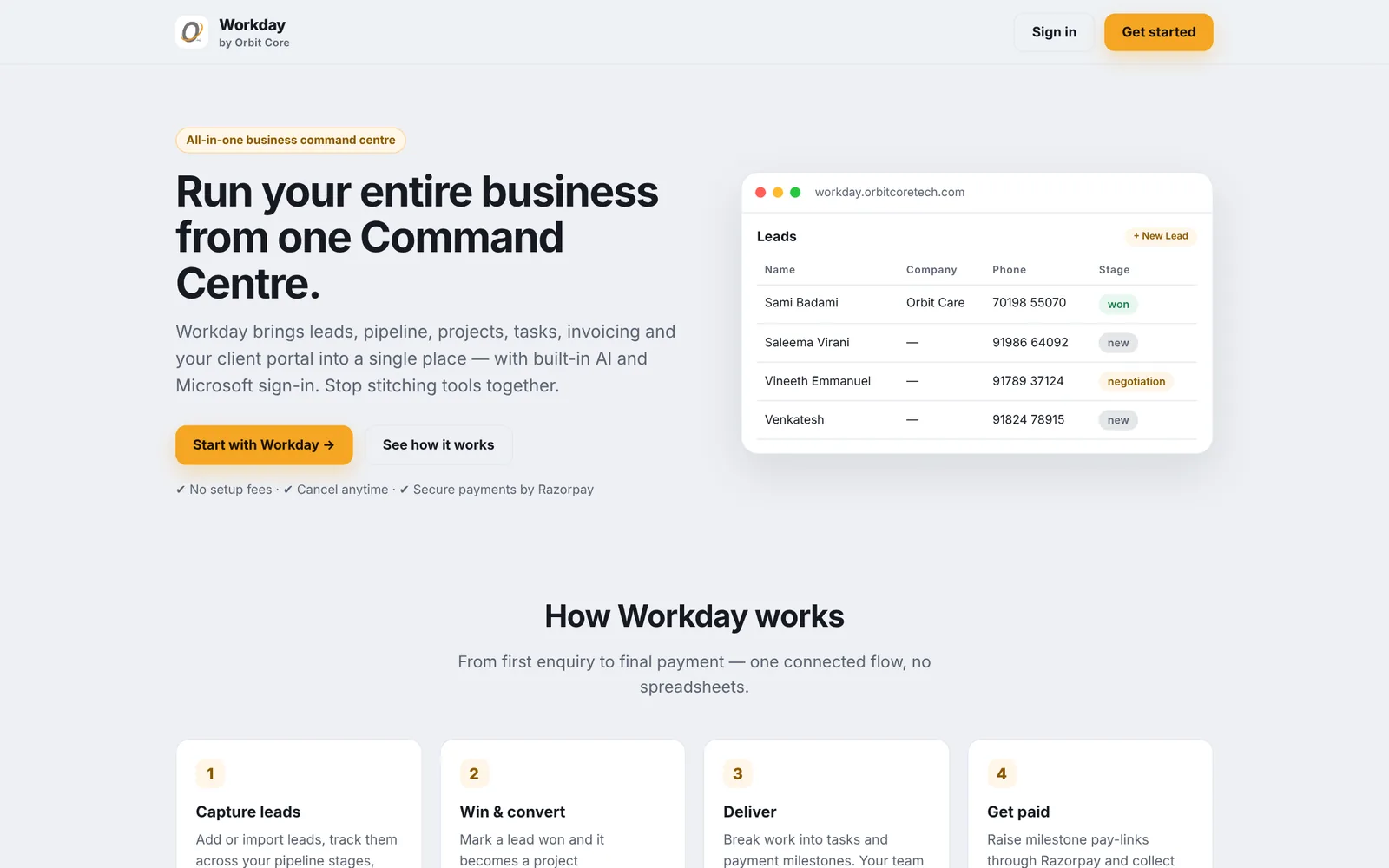Click the Company column header
This screenshot has height=868, width=1389.
pyautogui.click(x=931, y=270)
